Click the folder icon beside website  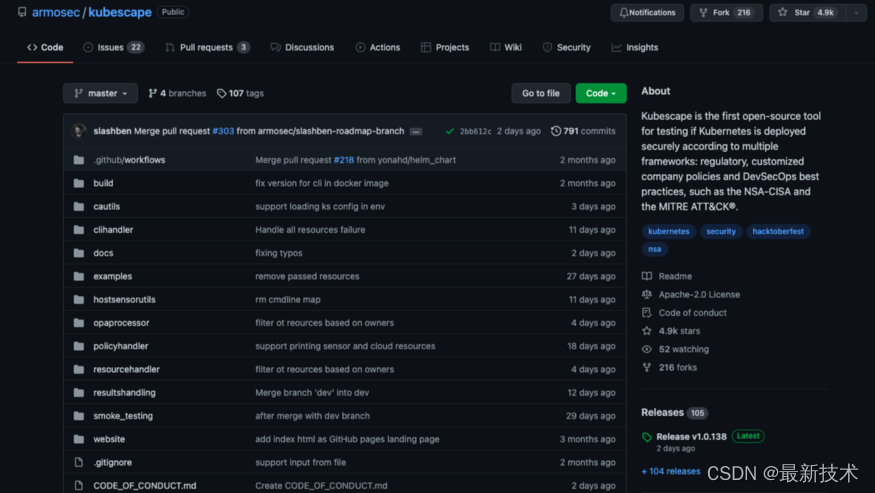[79, 439]
